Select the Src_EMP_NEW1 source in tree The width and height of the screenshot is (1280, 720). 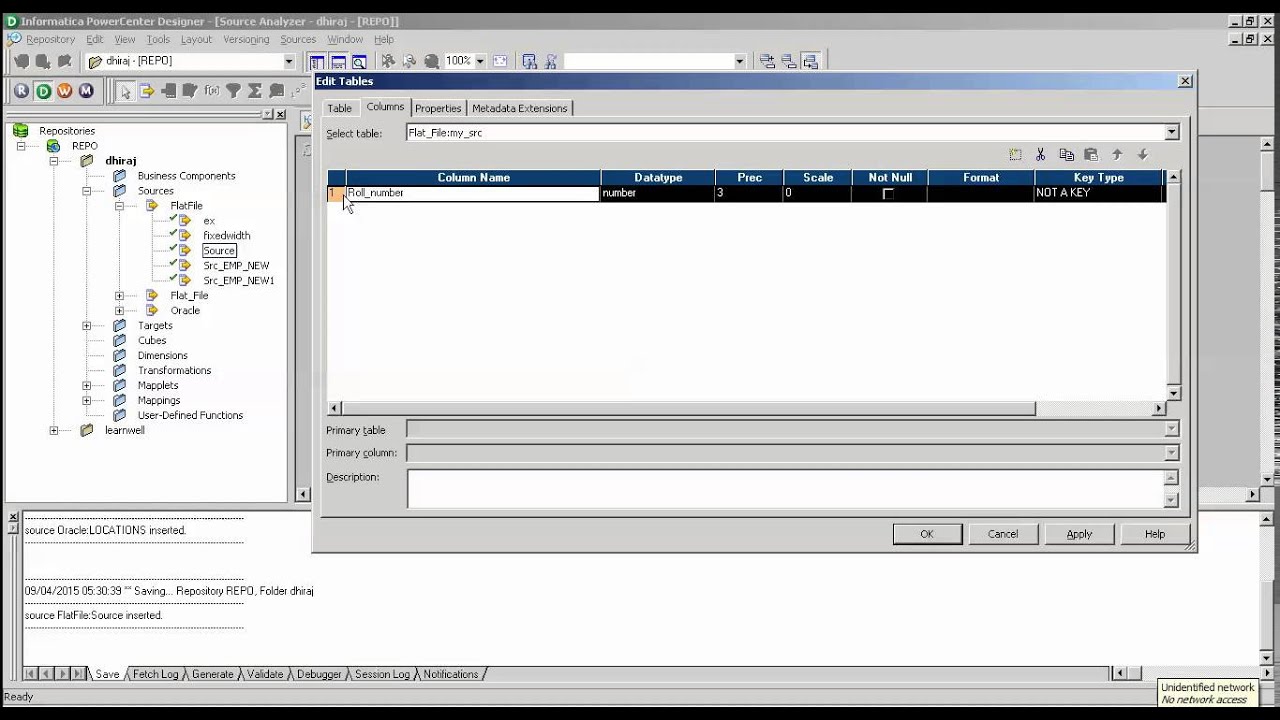click(238, 281)
